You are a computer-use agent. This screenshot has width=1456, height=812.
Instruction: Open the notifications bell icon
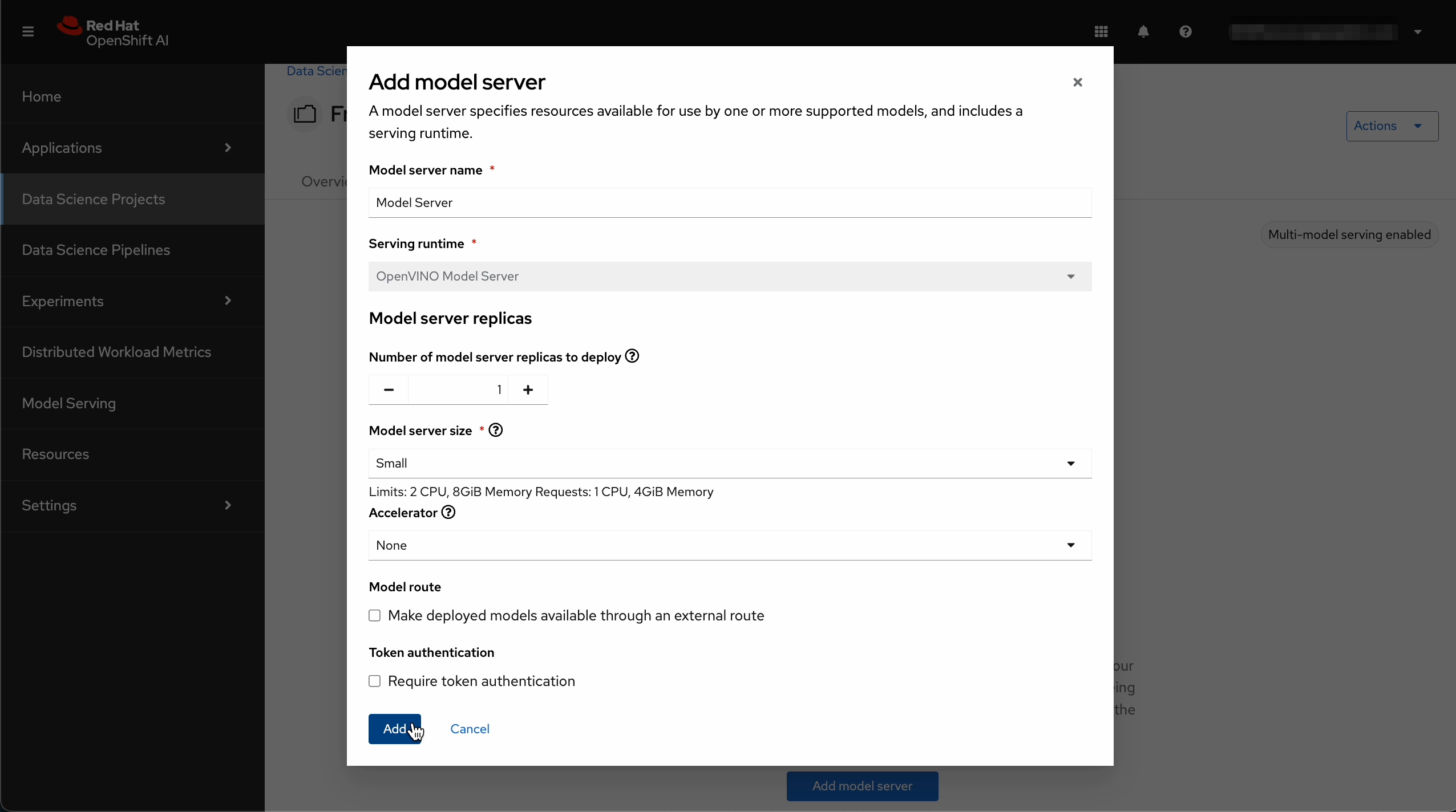pos(1143,31)
